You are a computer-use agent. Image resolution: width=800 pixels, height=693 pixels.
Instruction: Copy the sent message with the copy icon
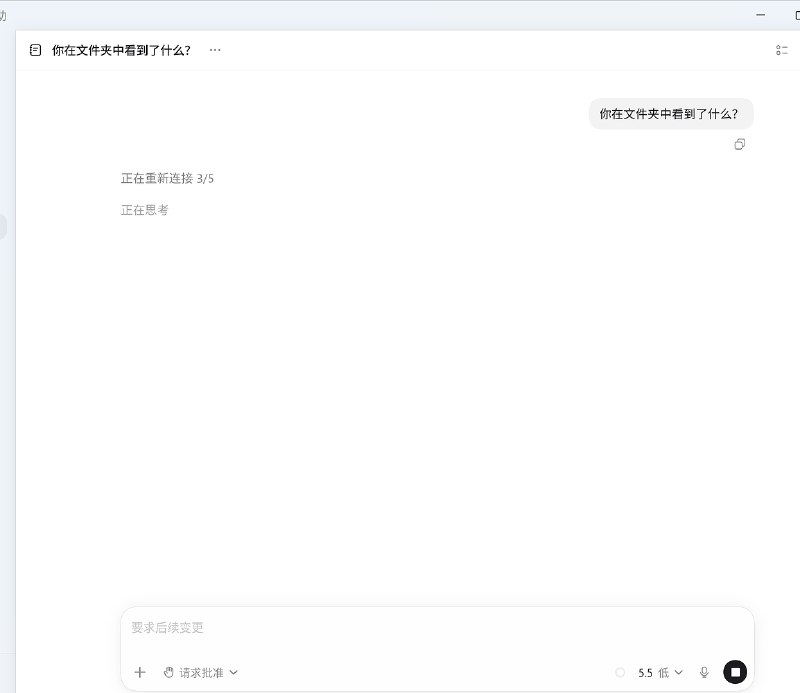click(739, 144)
